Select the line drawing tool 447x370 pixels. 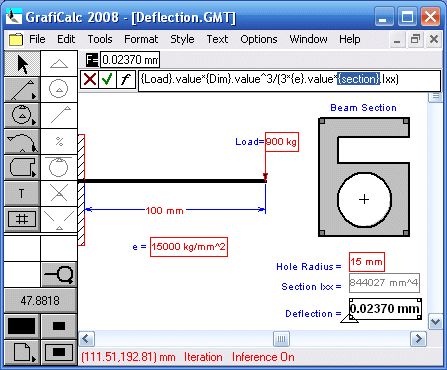point(22,89)
